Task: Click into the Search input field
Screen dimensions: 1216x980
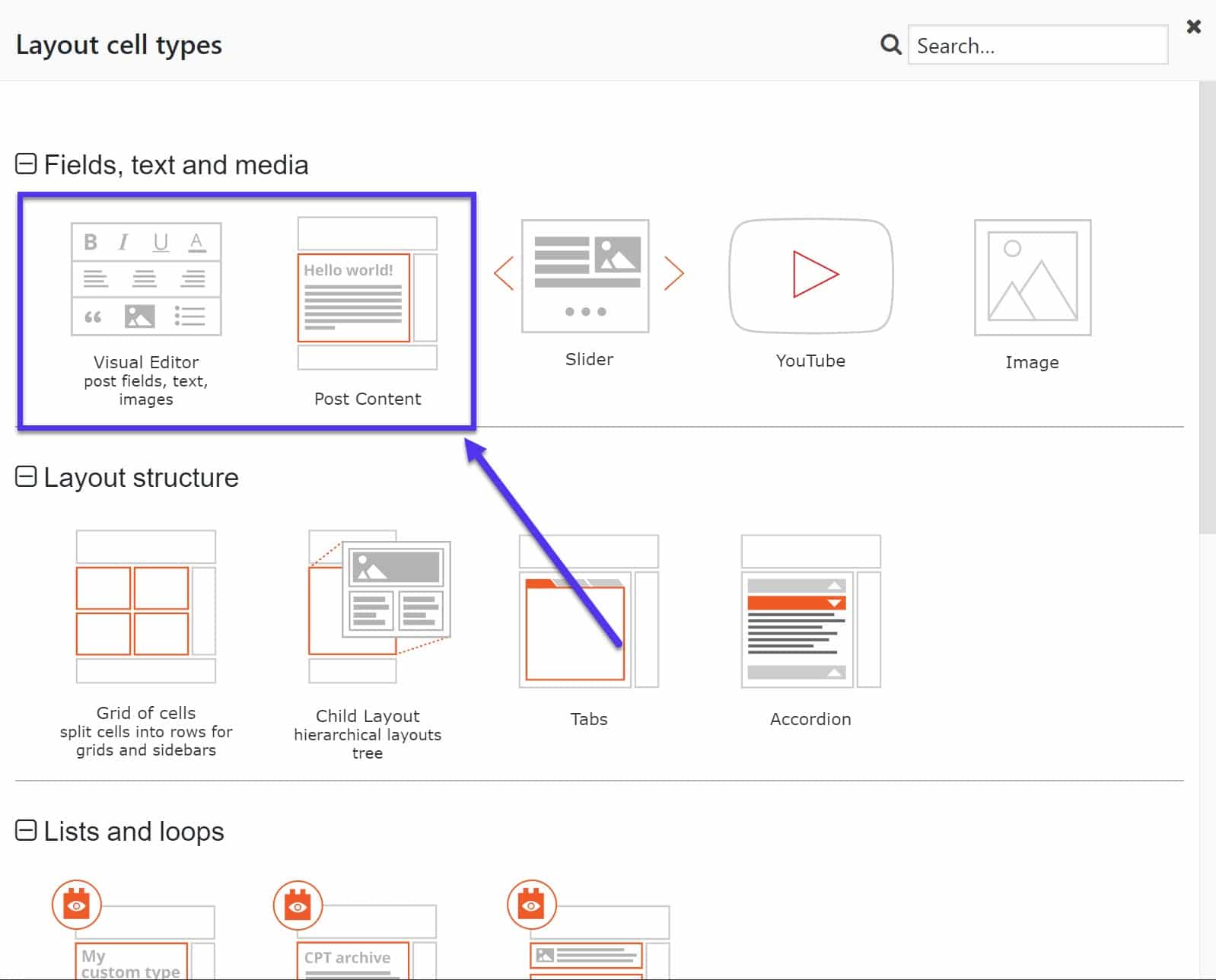Action: point(1037,46)
